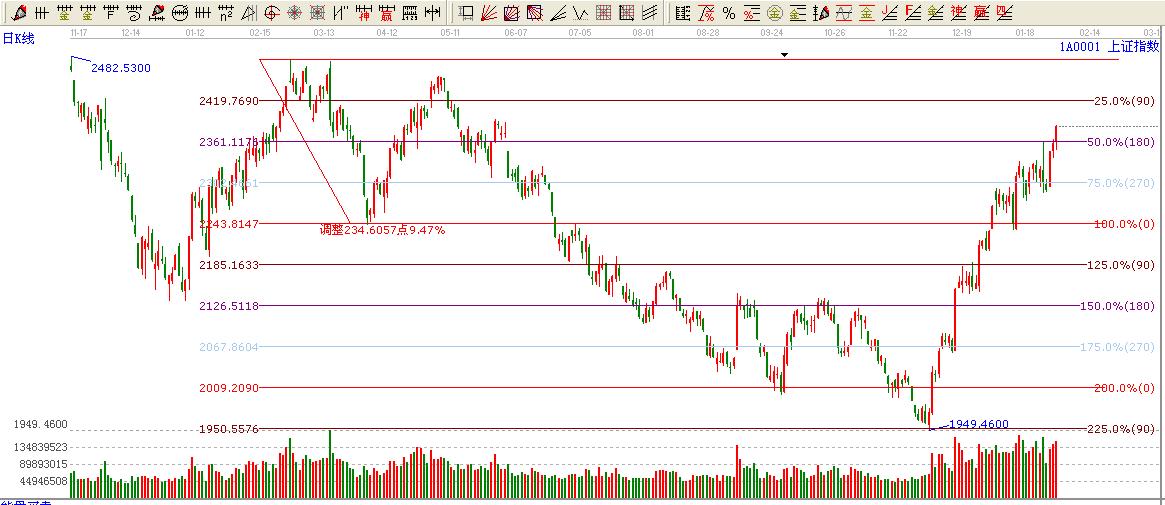Image resolution: width=1165 pixels, height=505 pixels.
Task: Click the 2482.5300 high price label
Action: 120,68
